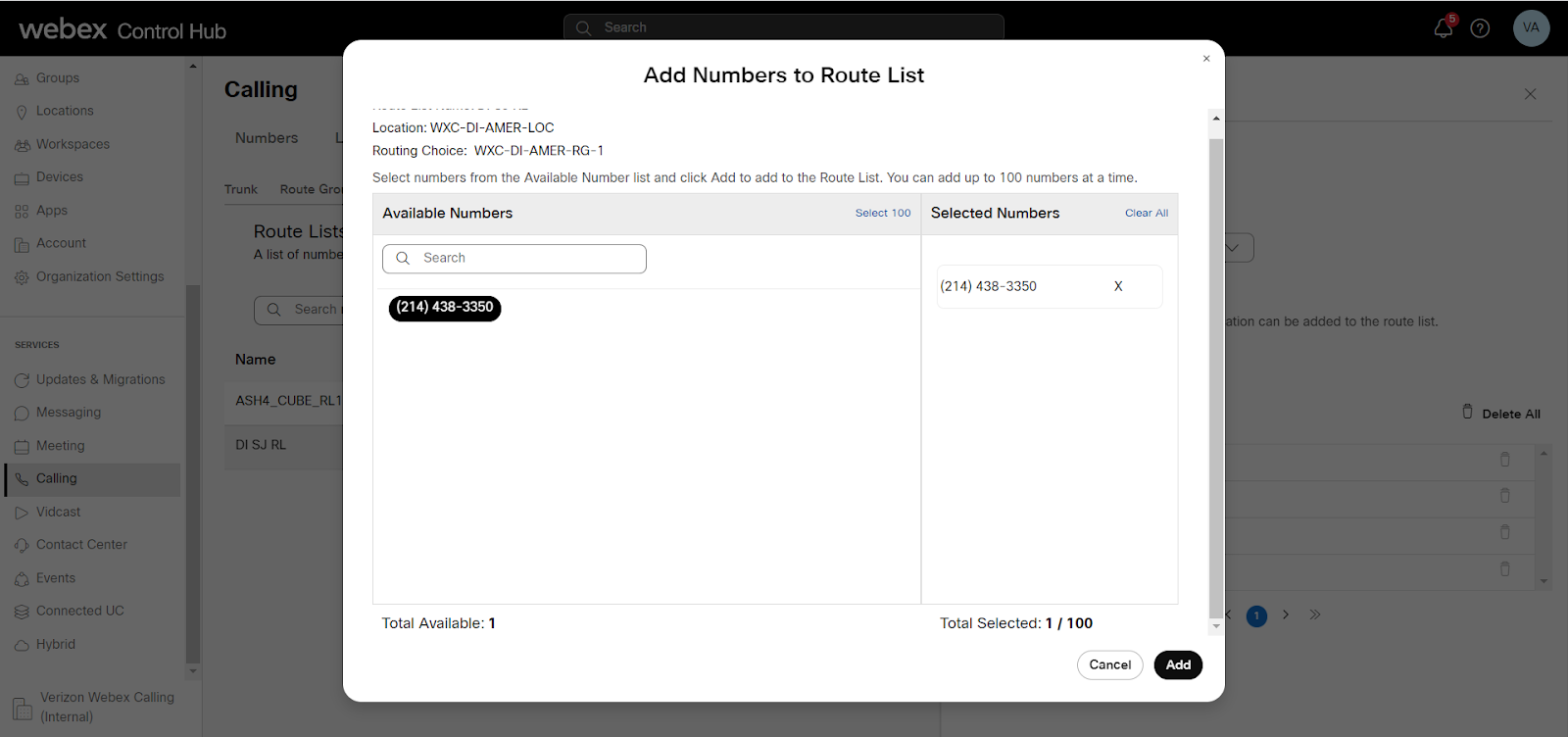The image size is (1568, 737).
Task: Click the Updates & Migrations refresh icon
Action: click(x=22, y=380)
